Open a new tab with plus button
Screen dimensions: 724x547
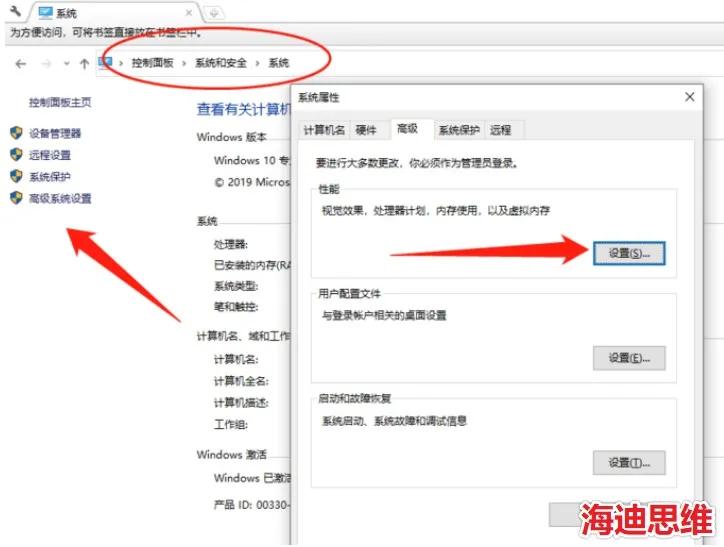214,13
